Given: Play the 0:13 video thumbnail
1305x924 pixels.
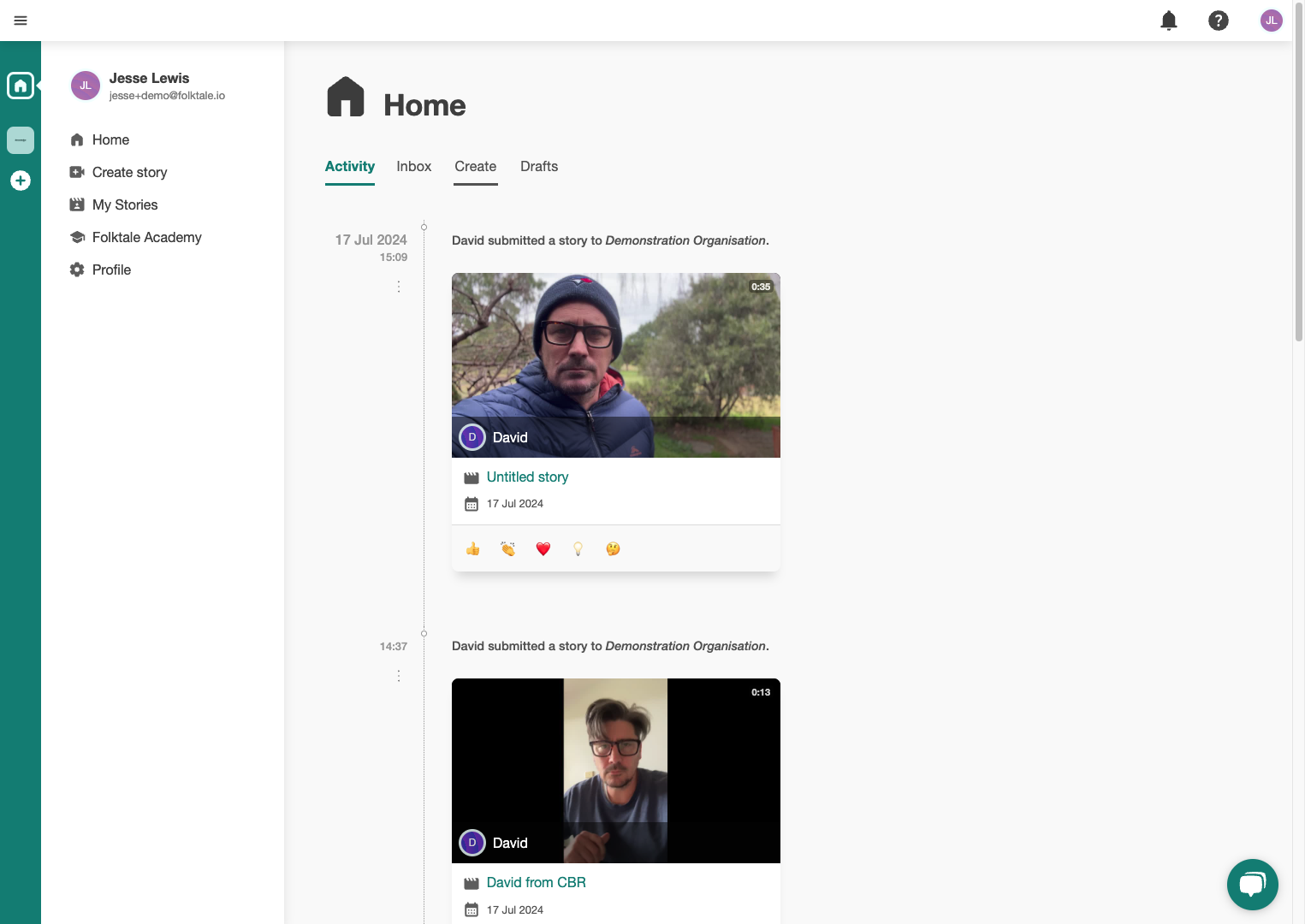Looking at the screenshot, I should pos(616,771).
